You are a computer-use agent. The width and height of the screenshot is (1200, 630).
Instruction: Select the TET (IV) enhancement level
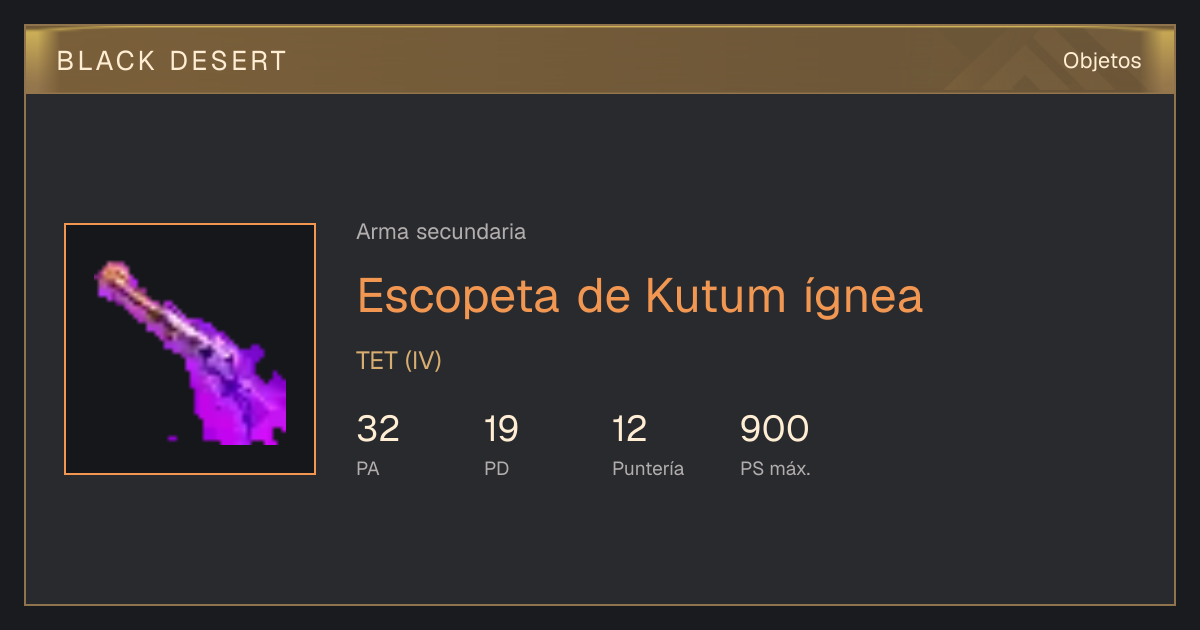399,361
